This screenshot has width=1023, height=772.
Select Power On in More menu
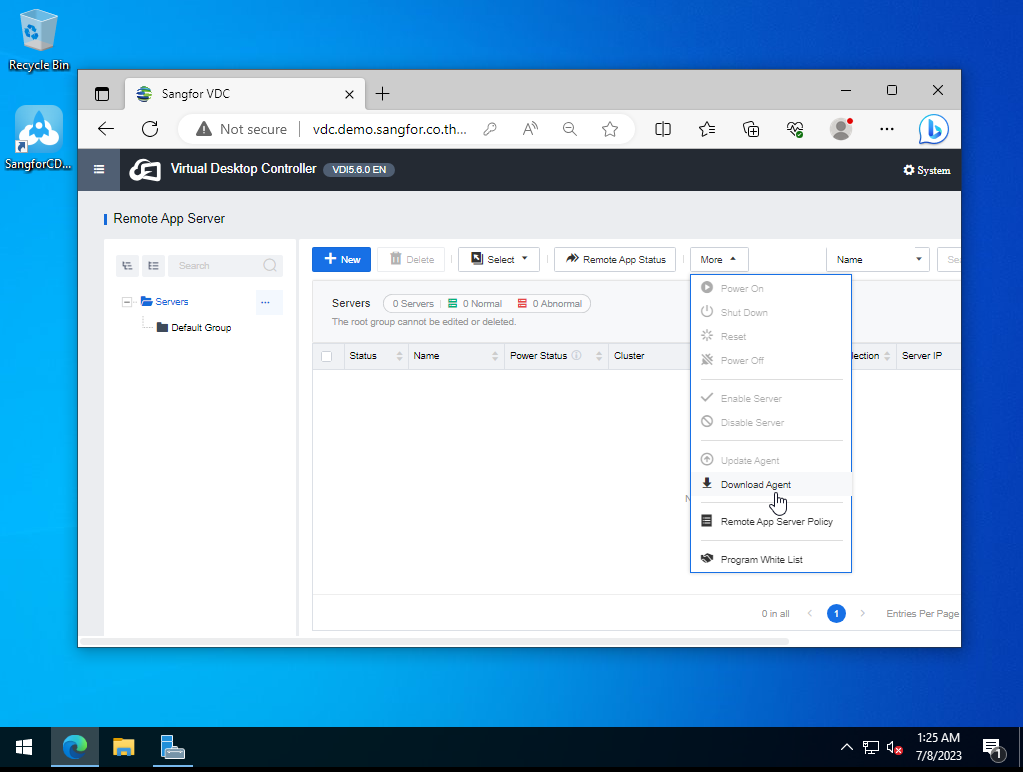771,288
